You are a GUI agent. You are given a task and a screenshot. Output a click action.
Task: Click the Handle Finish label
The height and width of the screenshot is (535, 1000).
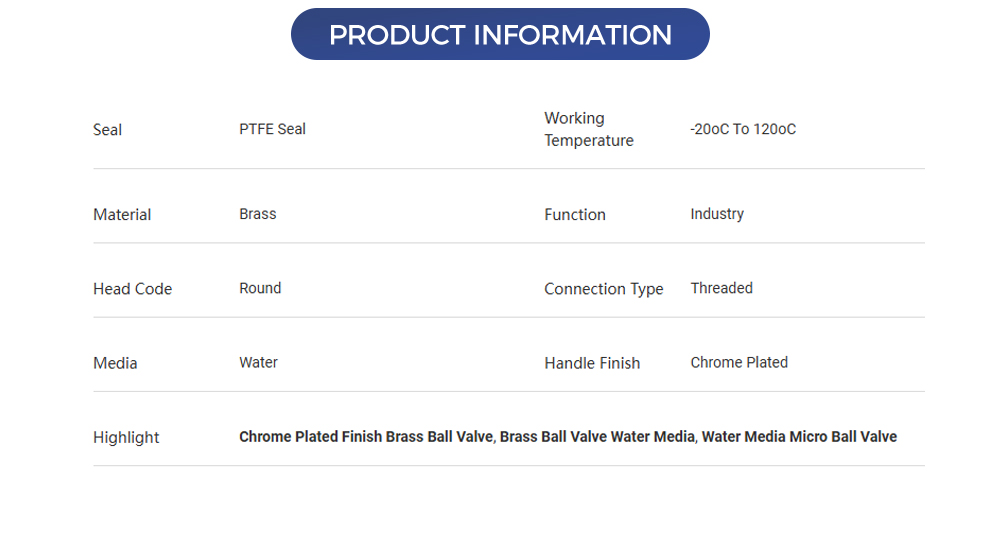tap(592, 363)
